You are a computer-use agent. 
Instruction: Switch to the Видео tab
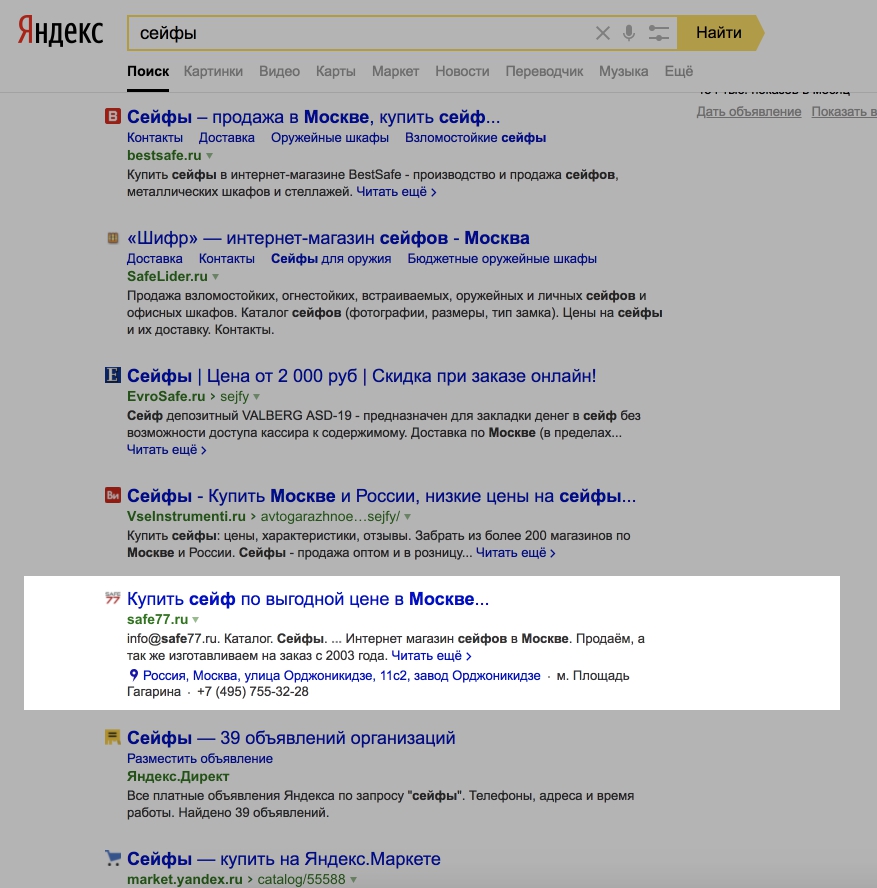pyautogui.click(x=279, y=71)
